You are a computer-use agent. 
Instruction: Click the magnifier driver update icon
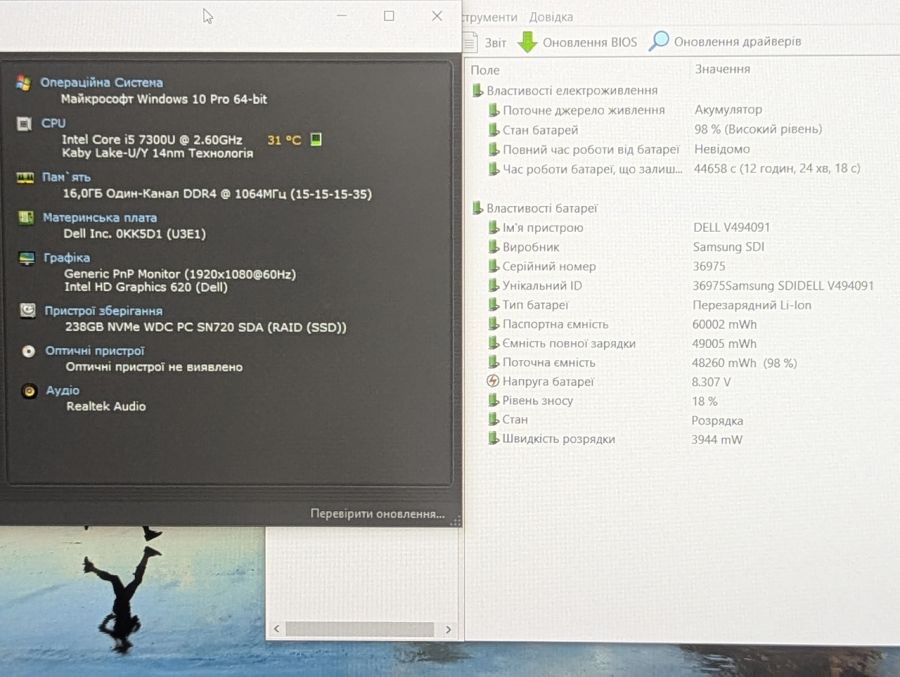(x=659, y=41)
